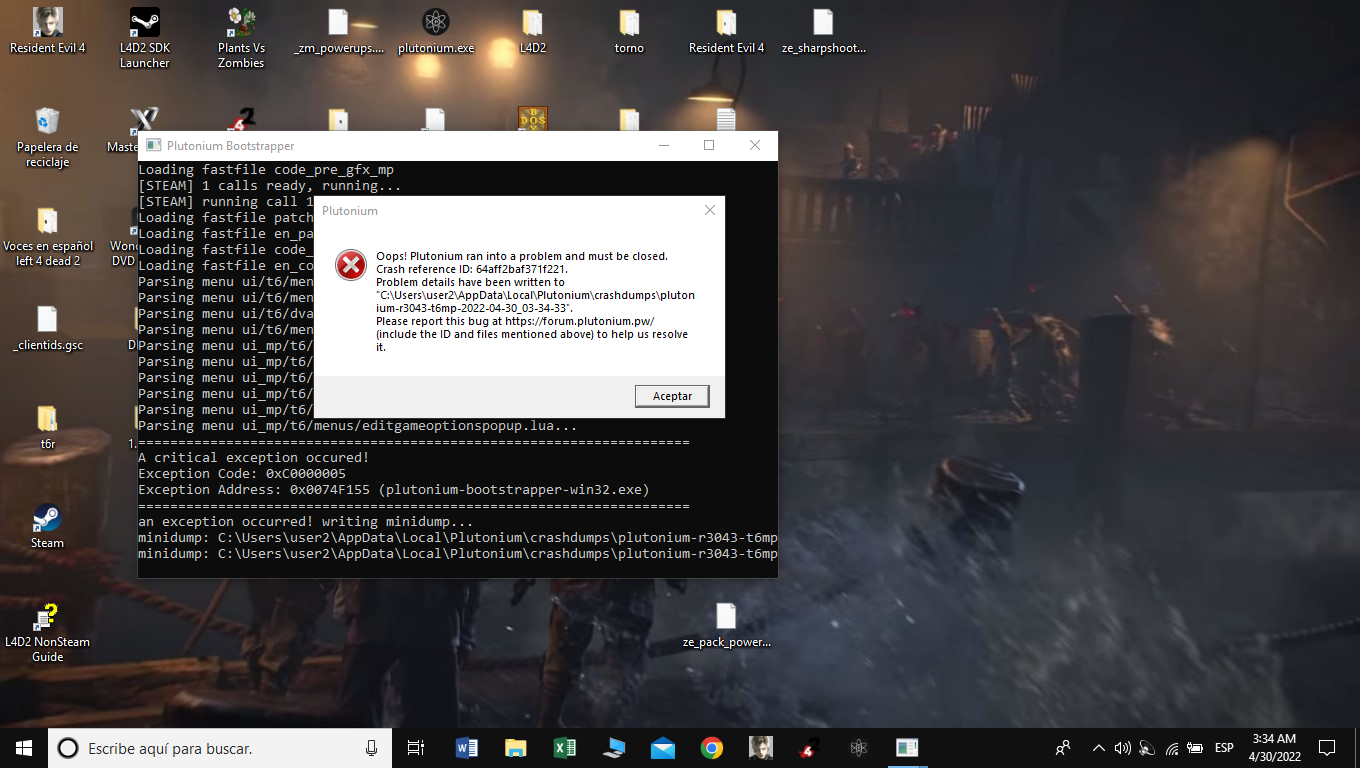Click the Plutonium atom taskbar icon
Viewport: 1360px width, 768px height.
[x=858, y=748]
